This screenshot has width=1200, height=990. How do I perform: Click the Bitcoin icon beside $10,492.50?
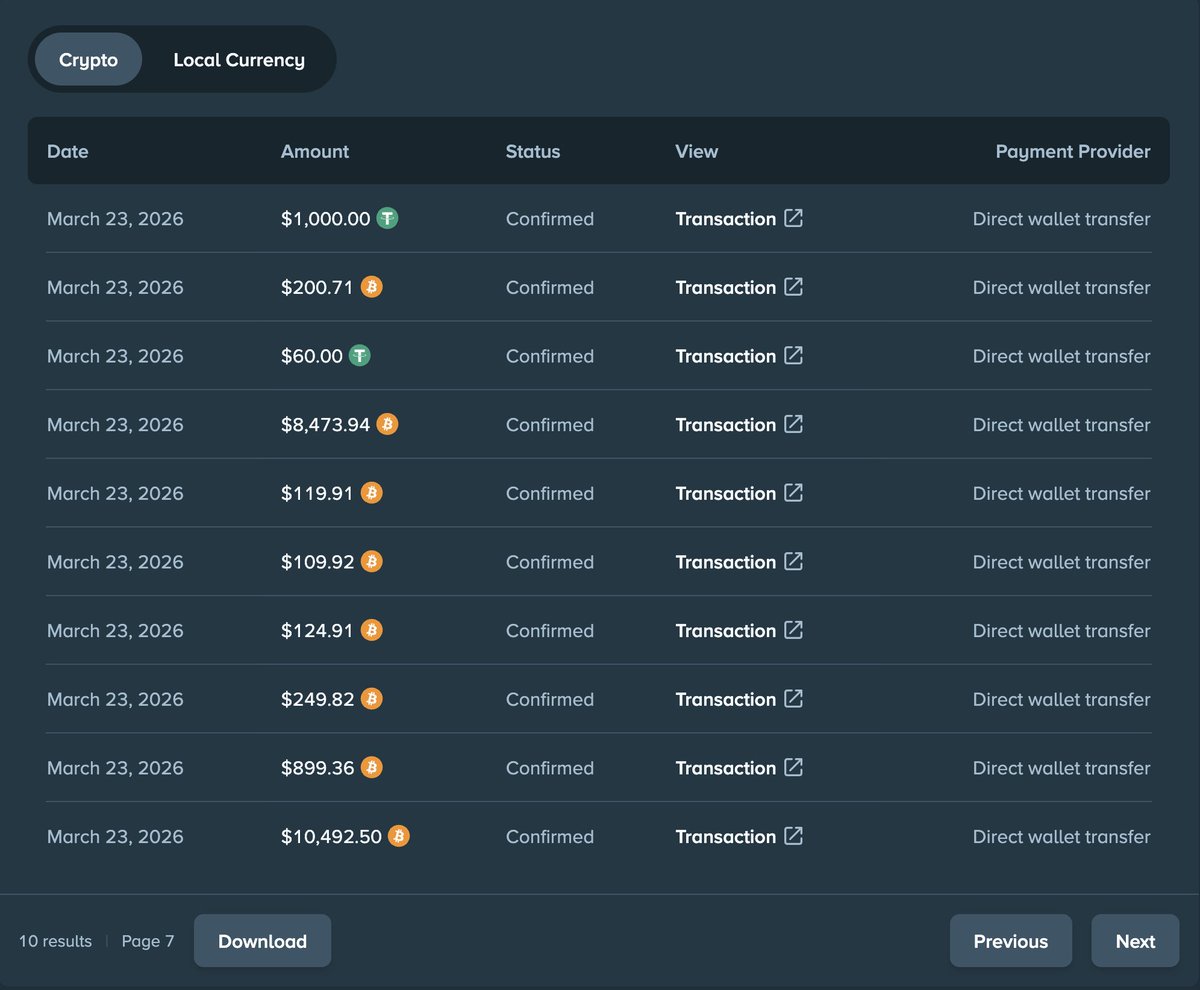click(398, 836)
